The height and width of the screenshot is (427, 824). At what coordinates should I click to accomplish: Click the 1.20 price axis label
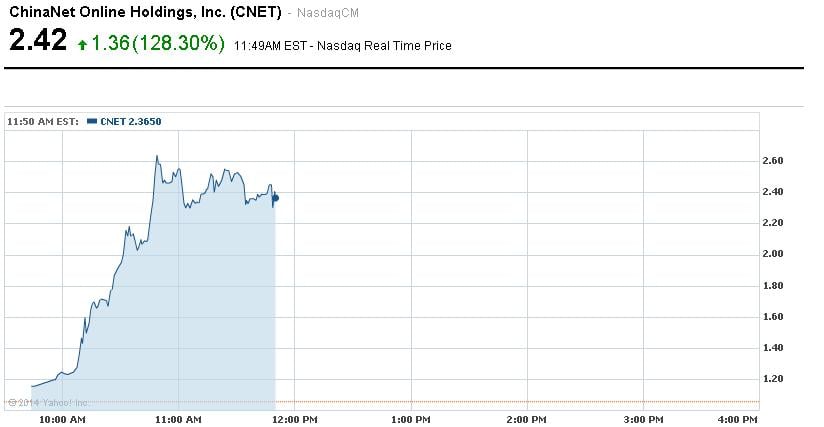pyautogui.click(x=772, y=379)
